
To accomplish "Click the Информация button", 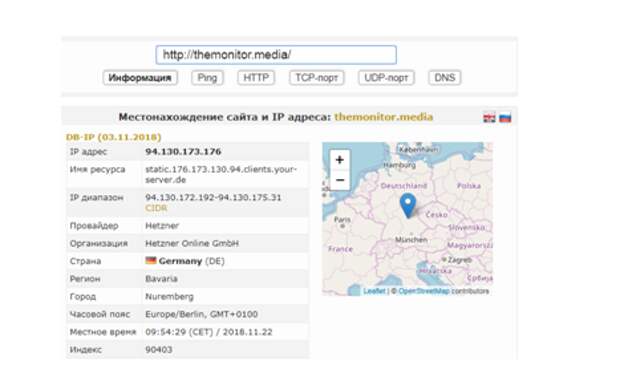I will point(140,78).
